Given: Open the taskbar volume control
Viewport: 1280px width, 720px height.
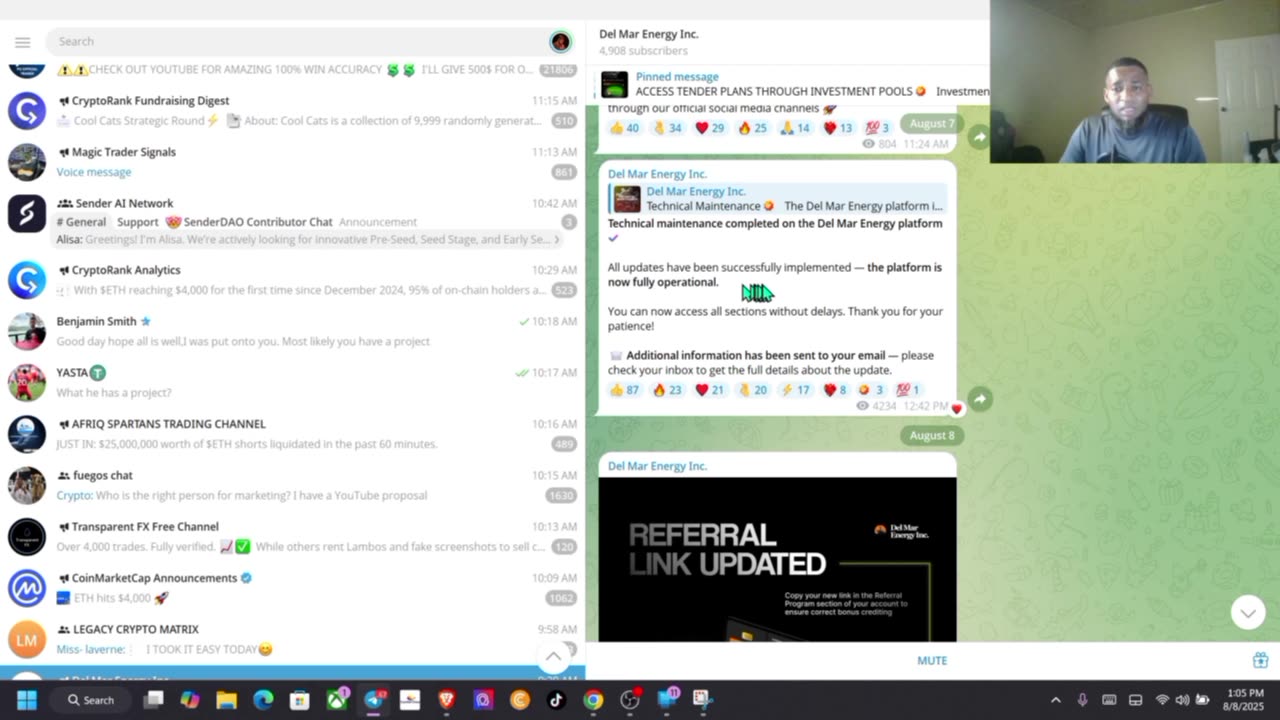Looking at the screenshot, I should click(x=1182, y=700).
